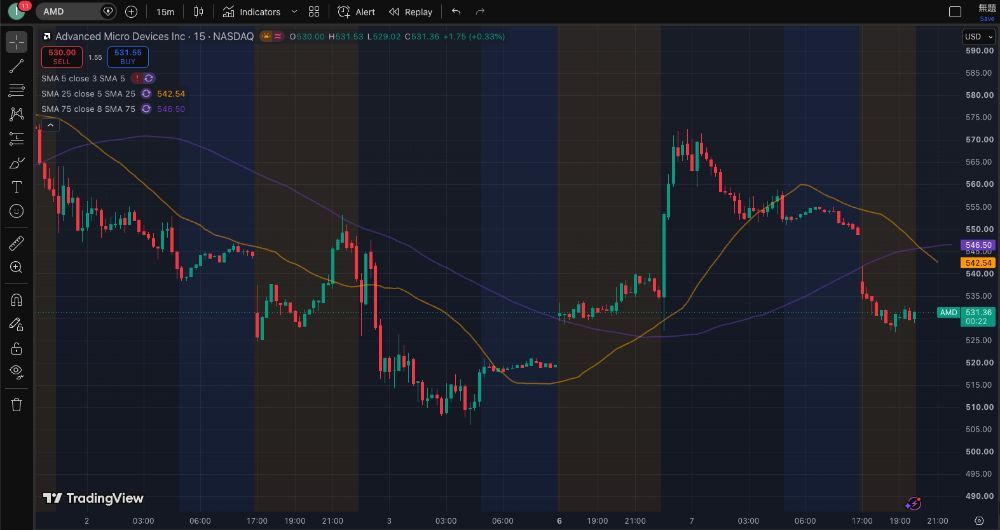1000x530 pixels.
Task: Click the SMA 25 refresh icon
Action: tap(146, 94)
